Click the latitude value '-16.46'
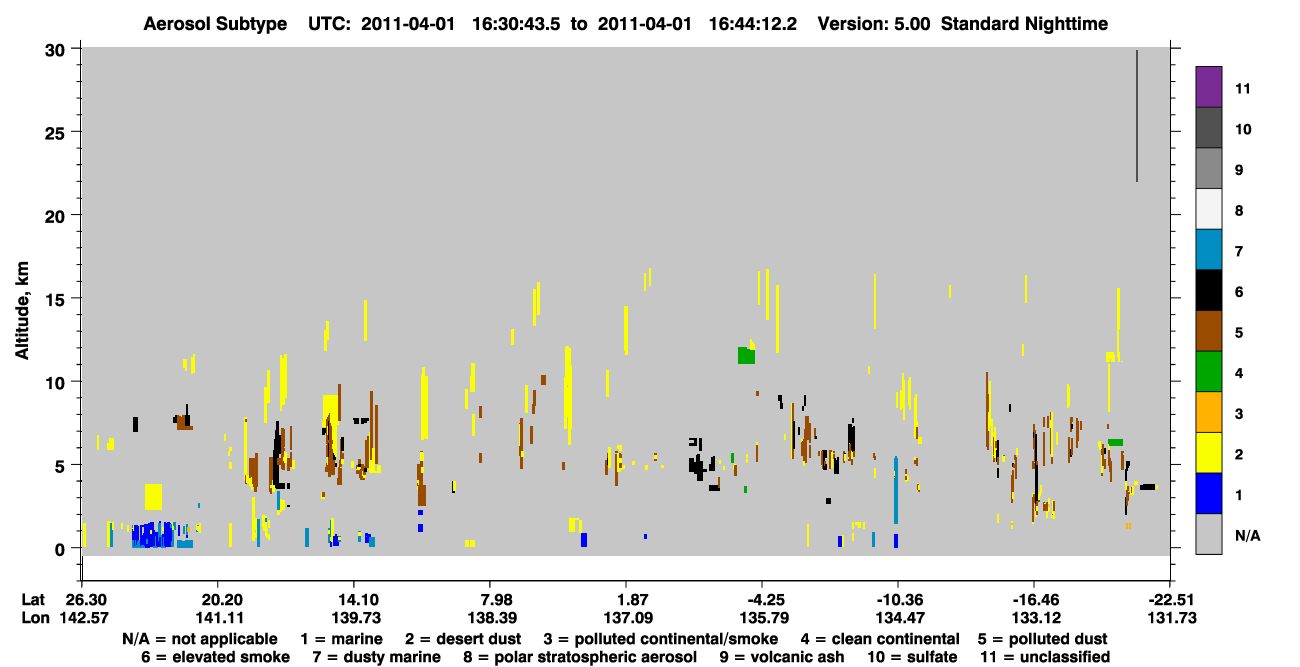This screenshot has width=1300, height=667. coord(1034,599)
